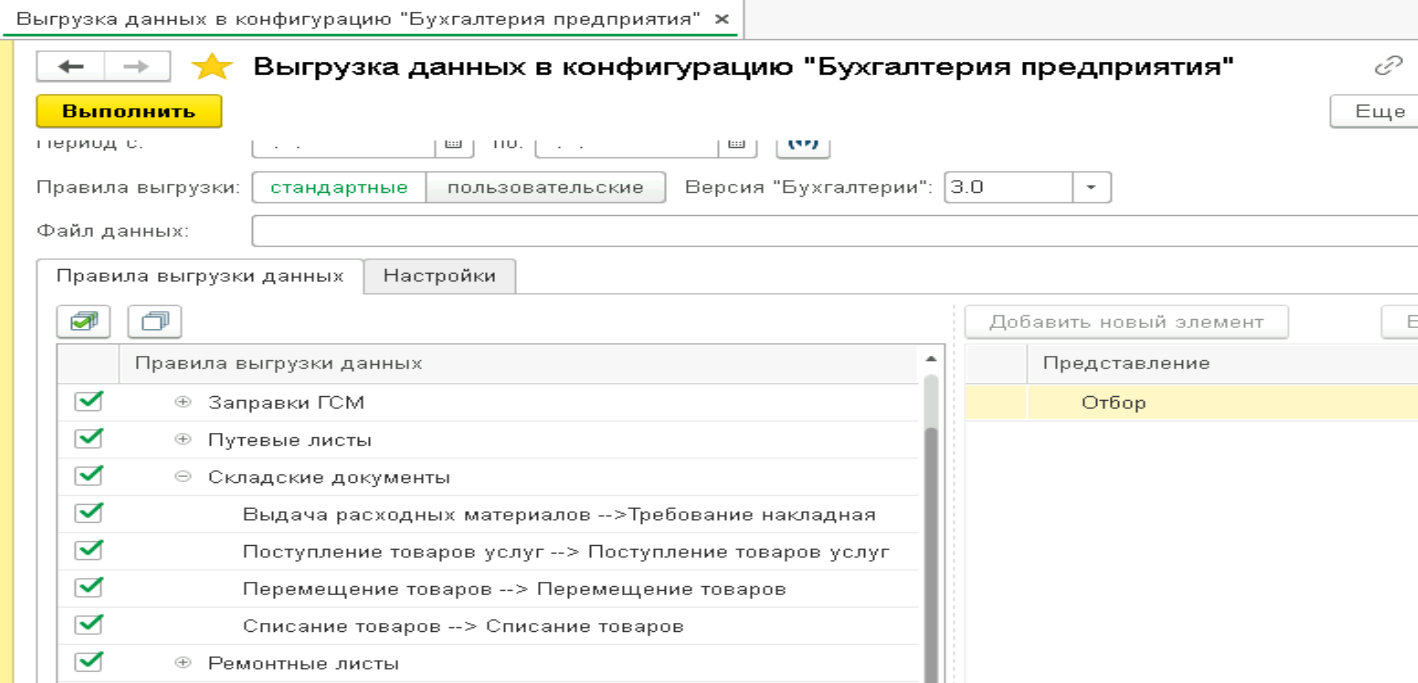Click the back arrow navigation icon
The width and height of the screenshot is (1418, 683).
coord(70,67)
